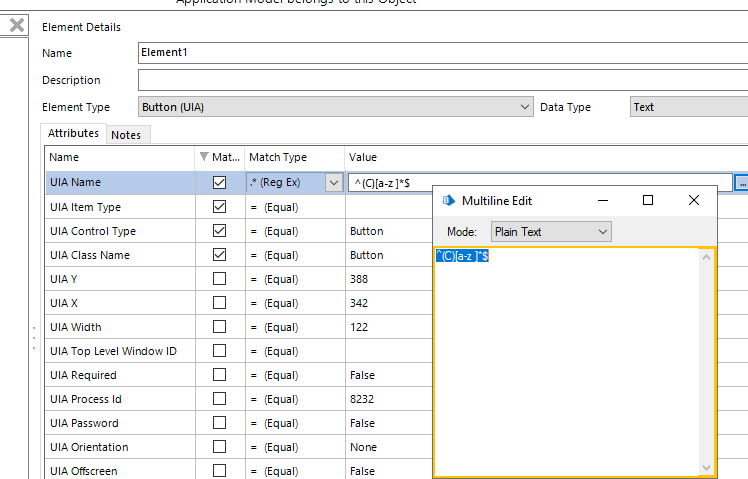Image resolution: width=748 pixels, height=479 pixels.
Task: Open the Element Type dropdown
Action: tap(526, 107)
